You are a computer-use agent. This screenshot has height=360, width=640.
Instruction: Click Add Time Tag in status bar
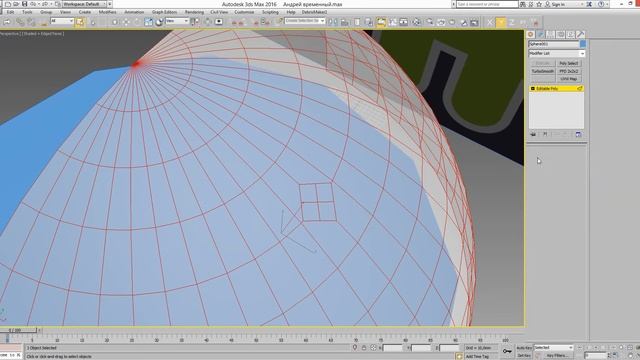[x=477, y=356]
